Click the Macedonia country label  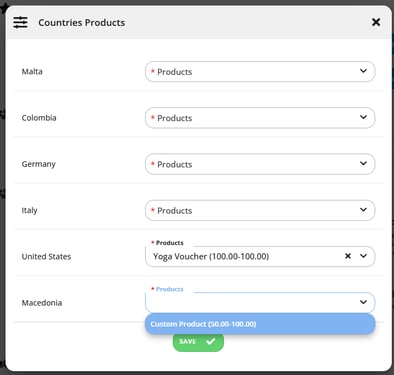pos(42,303)
